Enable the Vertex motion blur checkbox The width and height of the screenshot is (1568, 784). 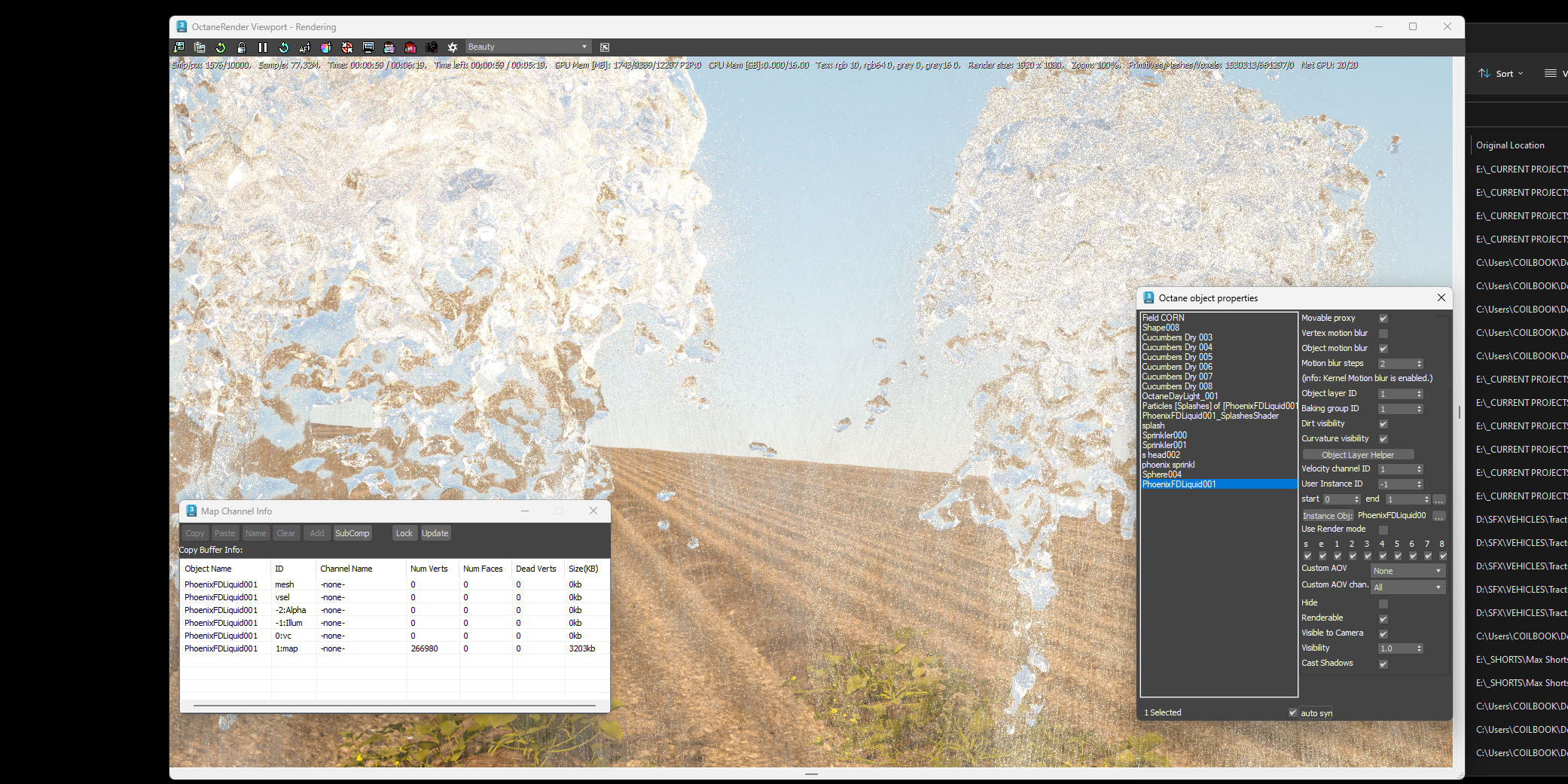coord(1383,334)
